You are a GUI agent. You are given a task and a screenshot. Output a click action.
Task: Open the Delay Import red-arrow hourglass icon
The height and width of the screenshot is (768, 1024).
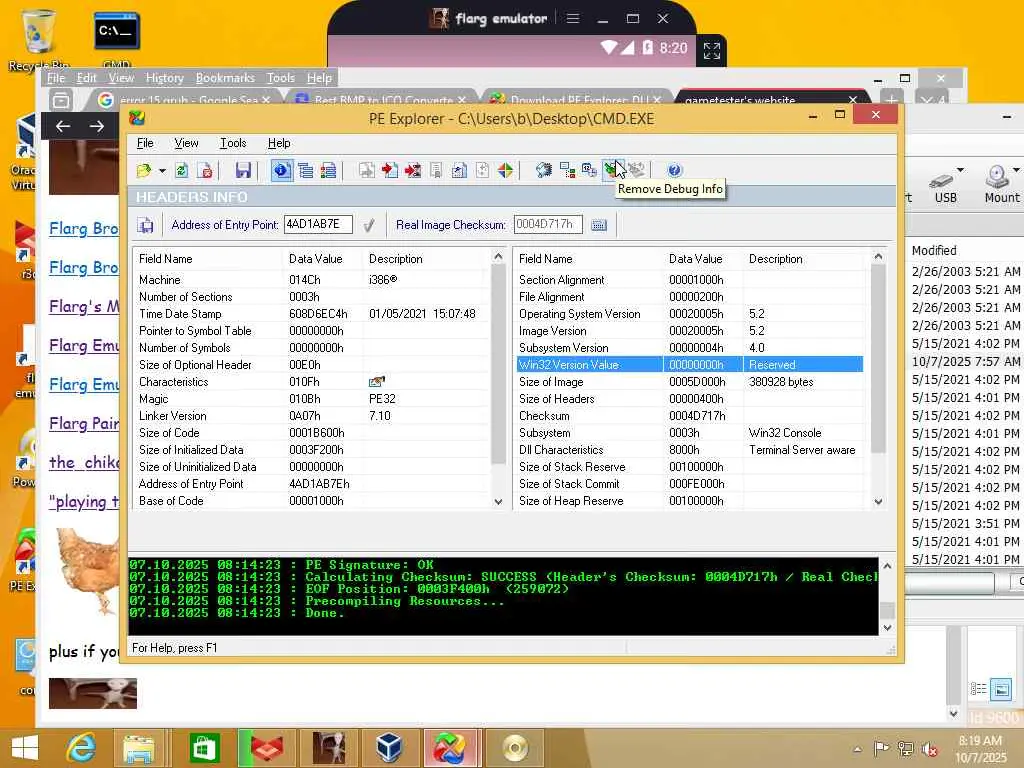pos(413,170)
